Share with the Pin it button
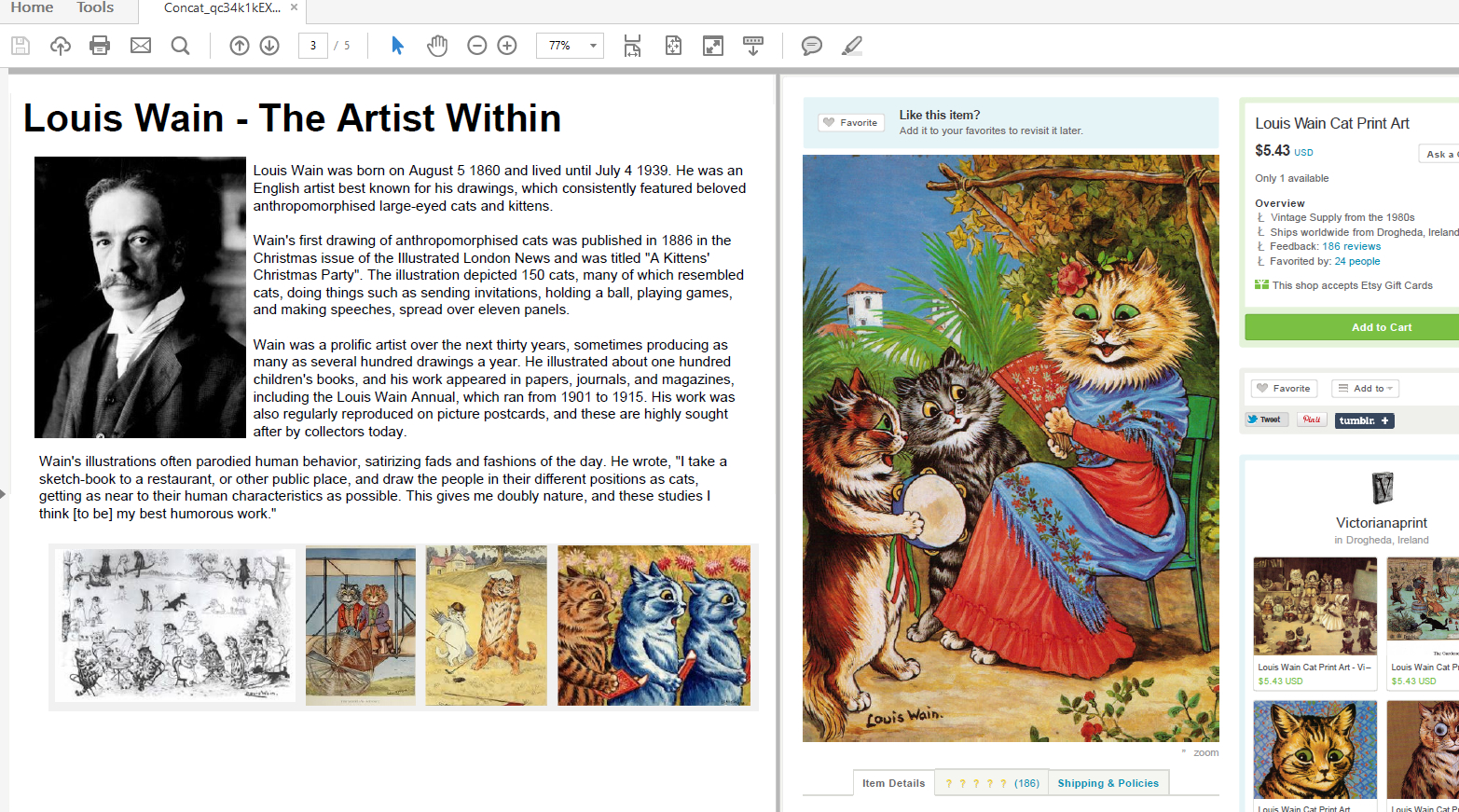Viewport: 1459px width, 812px height. [x=1312, y=420]
